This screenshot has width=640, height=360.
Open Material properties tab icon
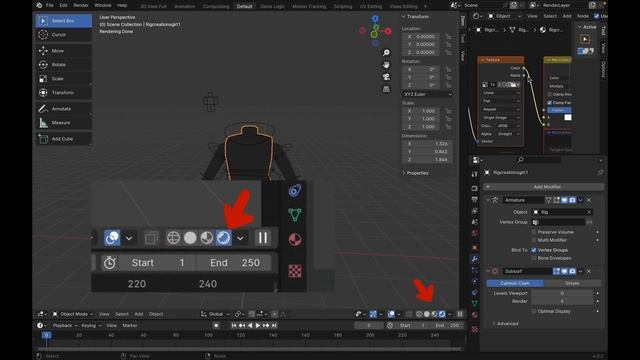474,315
